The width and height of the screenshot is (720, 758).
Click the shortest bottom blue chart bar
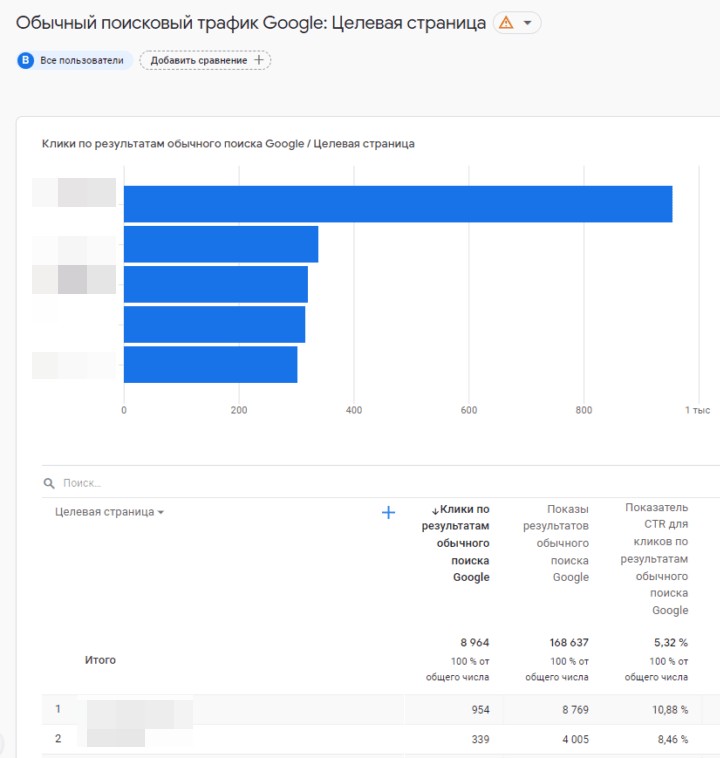[210, 364]
